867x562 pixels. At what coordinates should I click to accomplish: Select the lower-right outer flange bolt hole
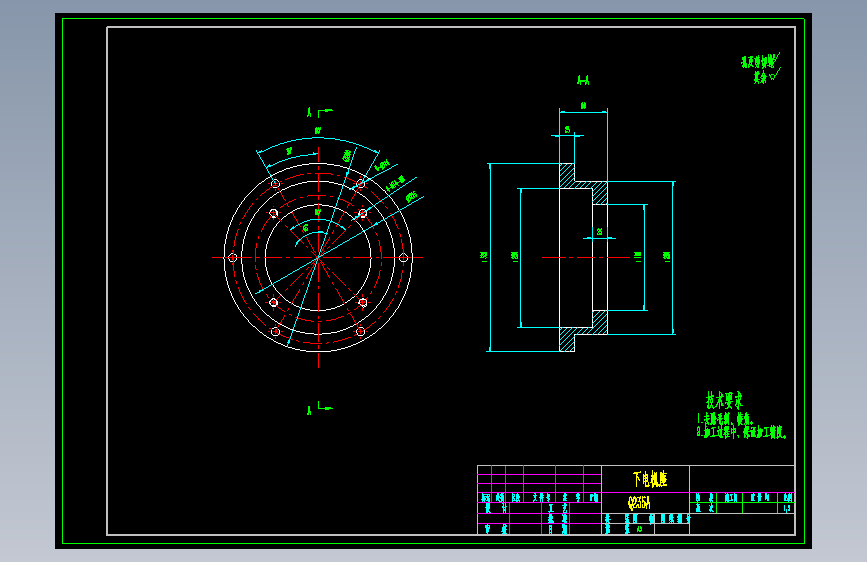[361, 331]
